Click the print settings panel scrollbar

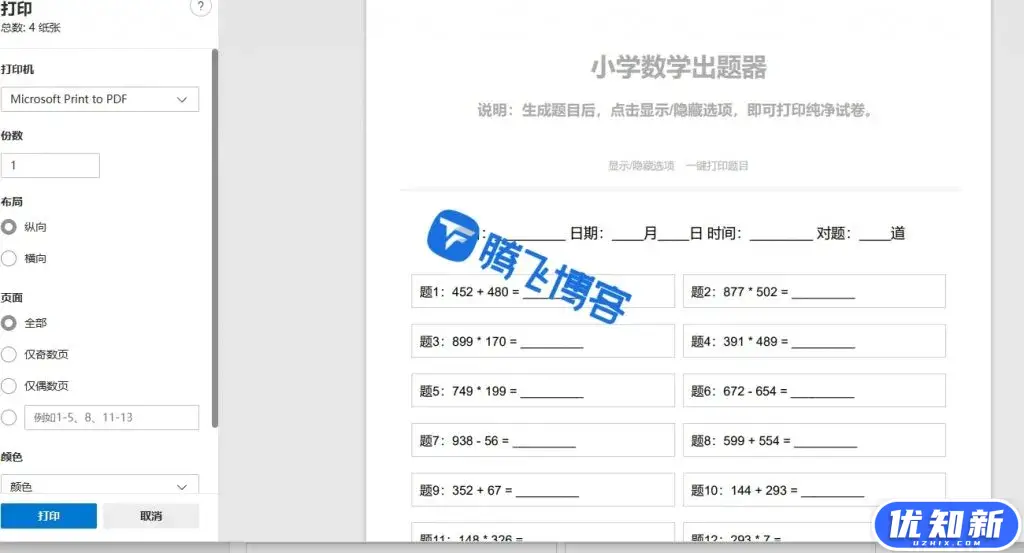tap(215, 238)
